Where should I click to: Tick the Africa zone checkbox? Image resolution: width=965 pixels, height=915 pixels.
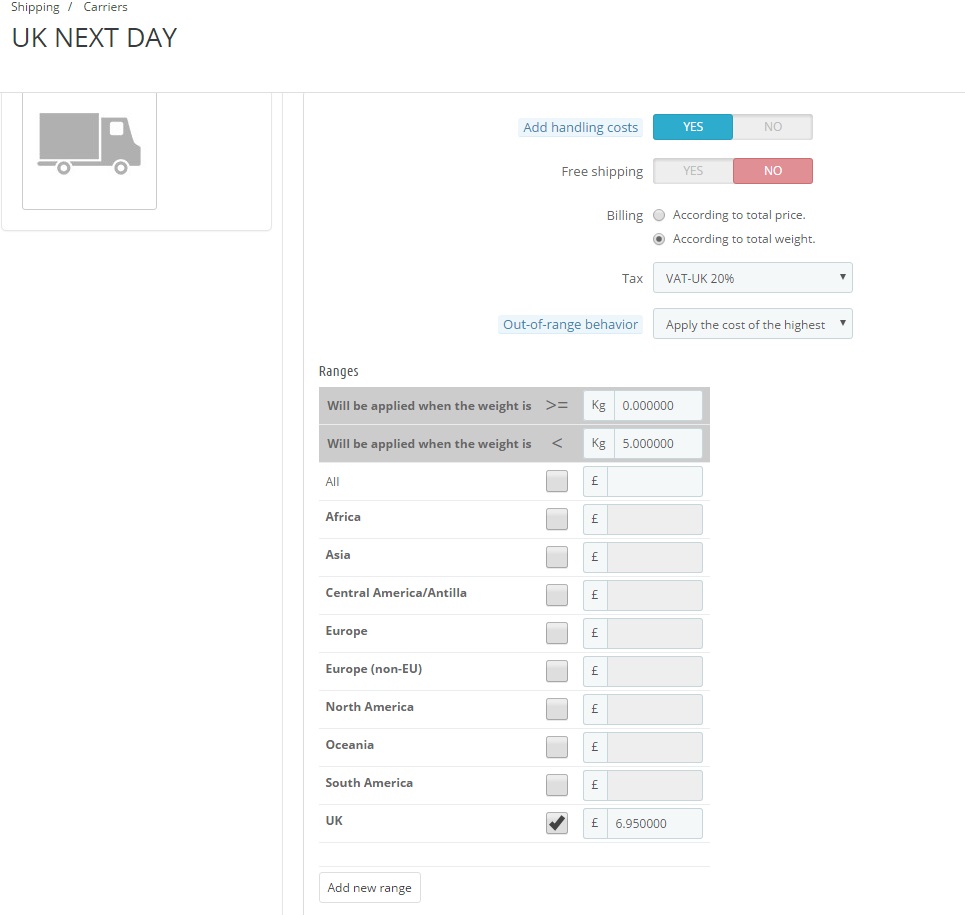click(x=557, y=519)
